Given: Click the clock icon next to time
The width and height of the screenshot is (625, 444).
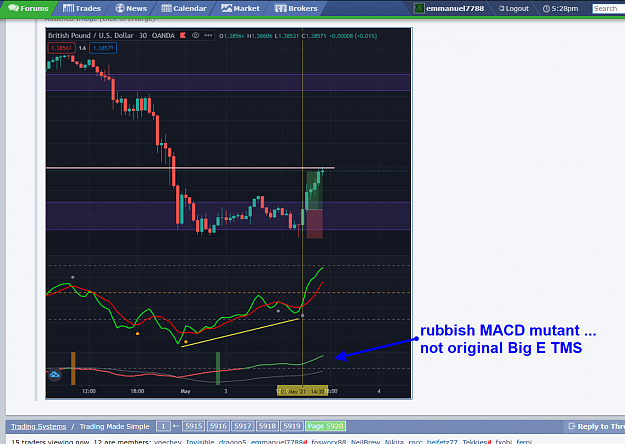Looking at the screenshot, I should 546,8.
